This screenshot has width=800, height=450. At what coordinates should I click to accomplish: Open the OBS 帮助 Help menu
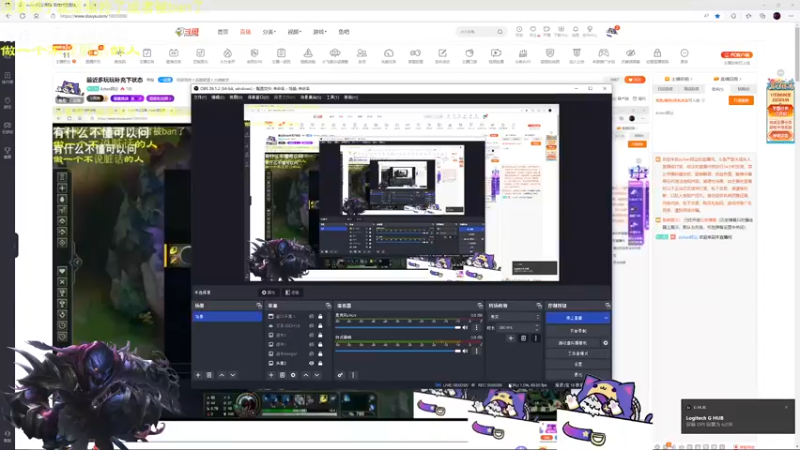pyautogui.click(x=351, y=97)
